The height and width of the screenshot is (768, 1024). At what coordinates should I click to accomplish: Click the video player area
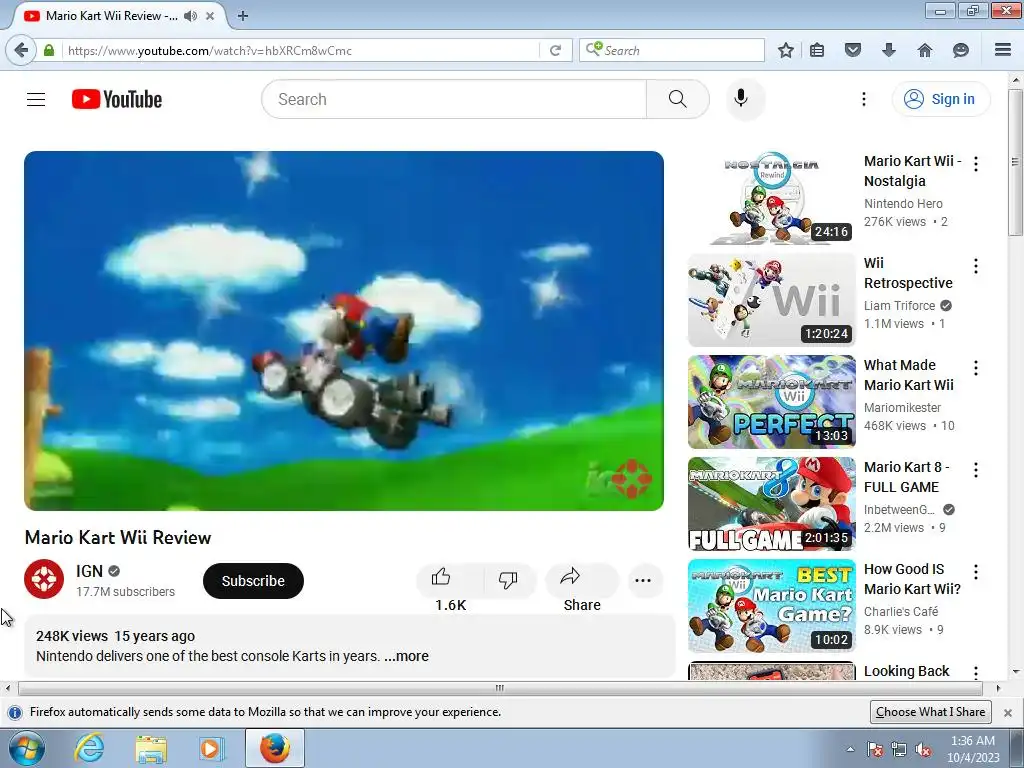point(344,330)
